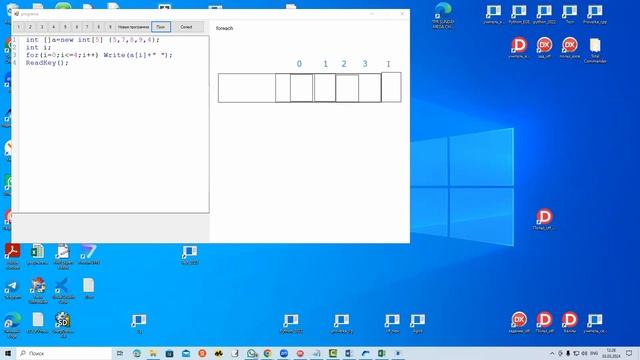Screen dimensions: 640x360
Task: Open Google Chrome from the taskbar
Action: pyautogui.click(x=267, y=353)
